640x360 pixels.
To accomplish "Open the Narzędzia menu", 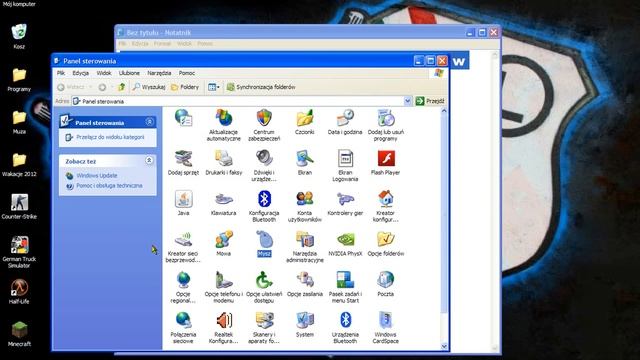I will point(159,73).
